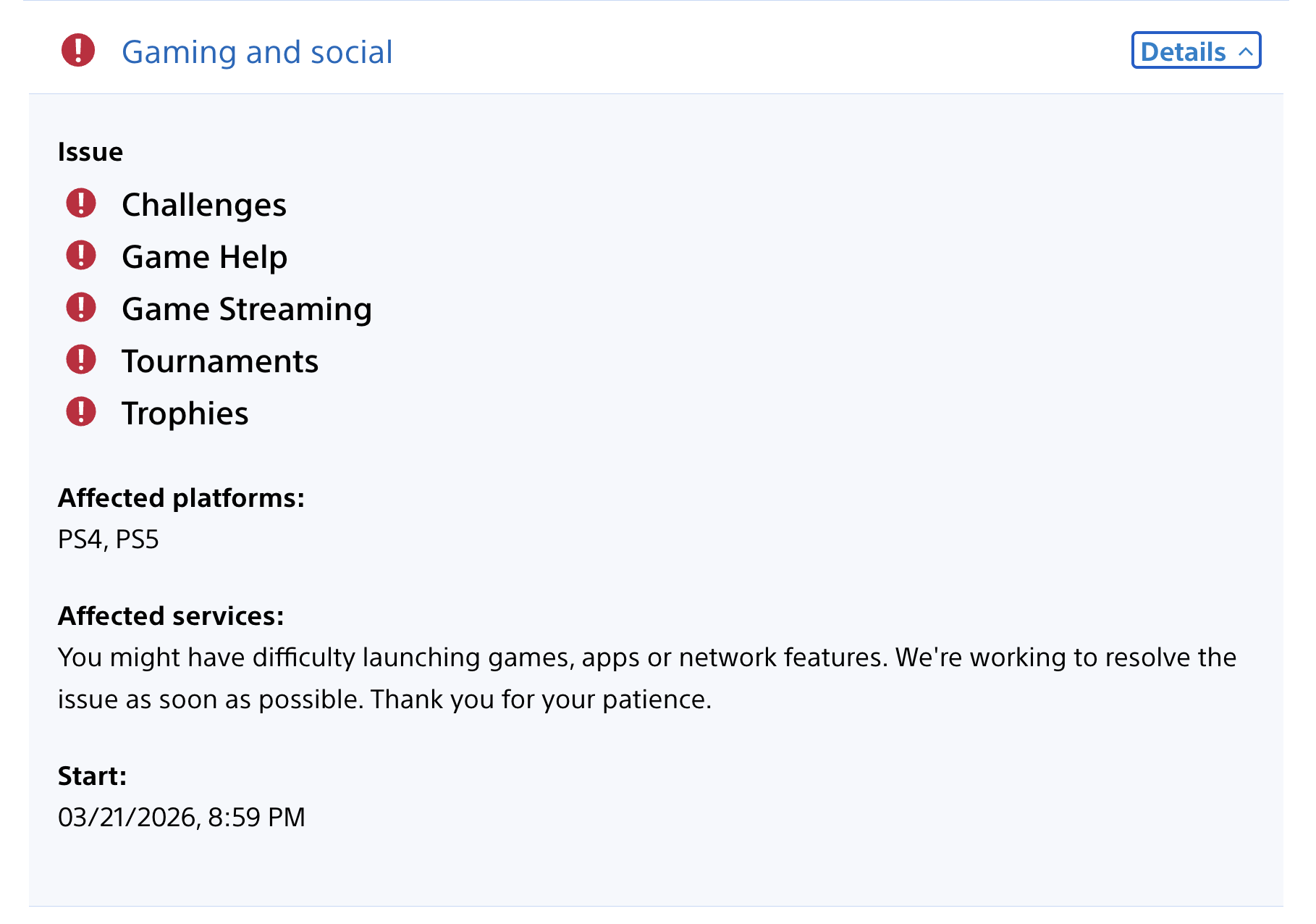Click the PS4 platform label
The image size is (1316, 924).
81,539
